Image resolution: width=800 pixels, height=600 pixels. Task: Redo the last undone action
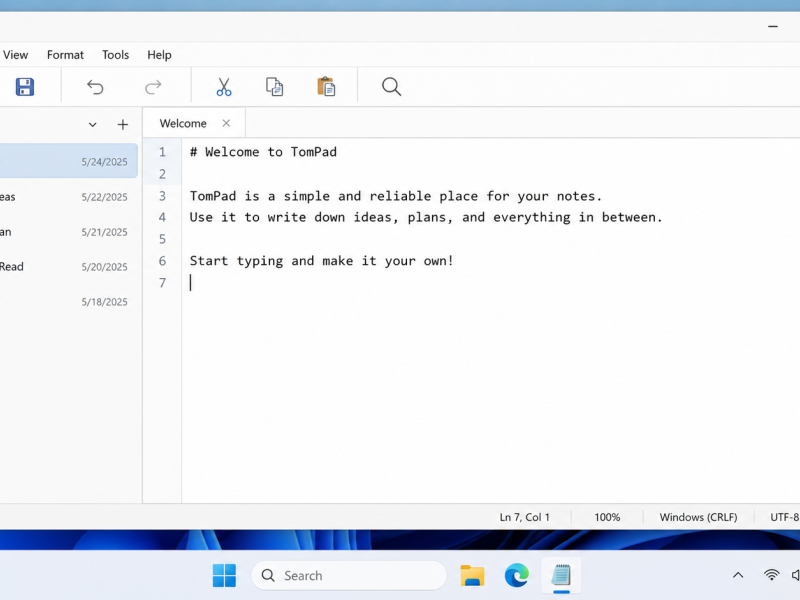click(x=153, y=87)
